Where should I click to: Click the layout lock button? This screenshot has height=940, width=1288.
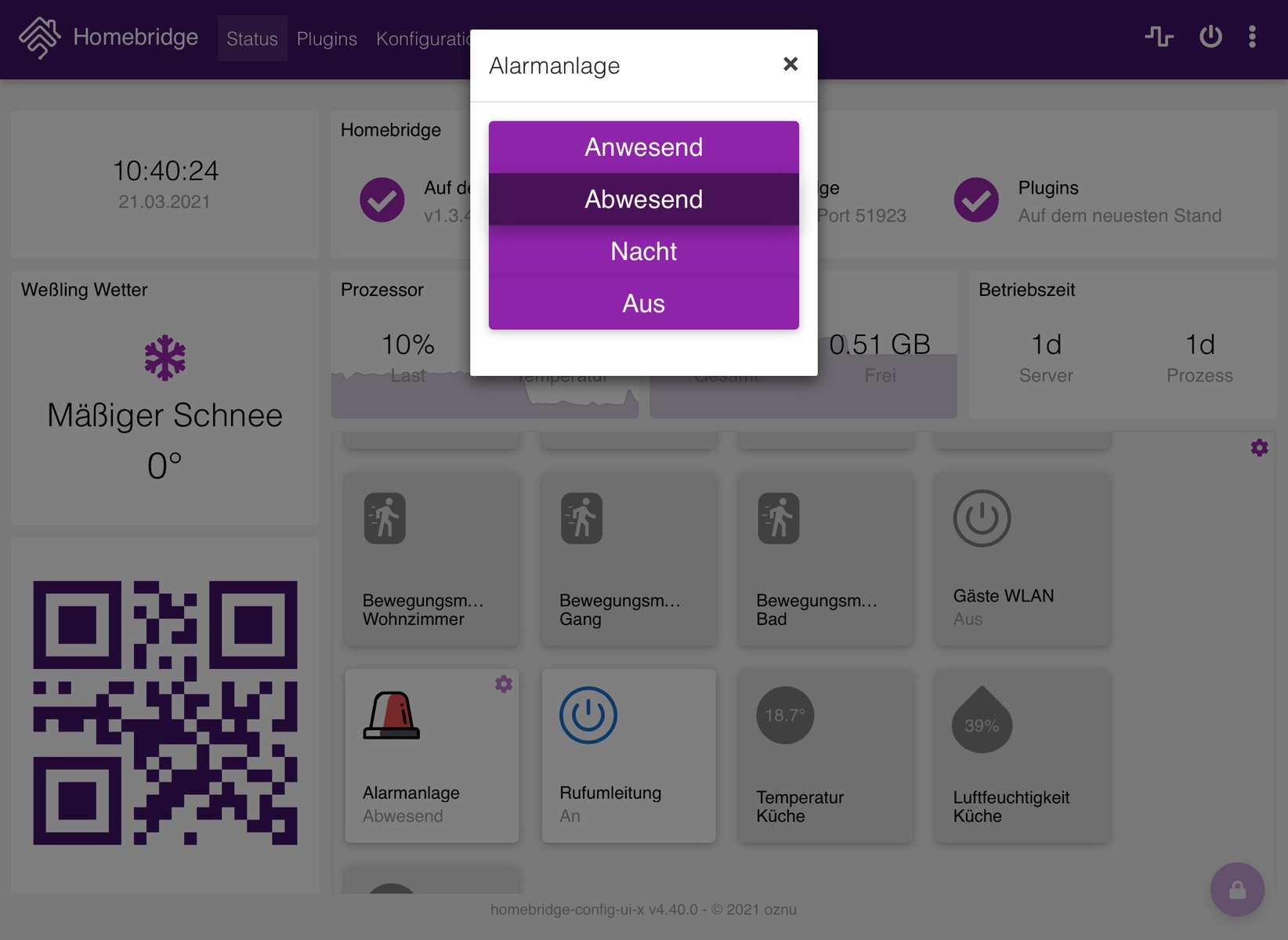[1237, 890]
